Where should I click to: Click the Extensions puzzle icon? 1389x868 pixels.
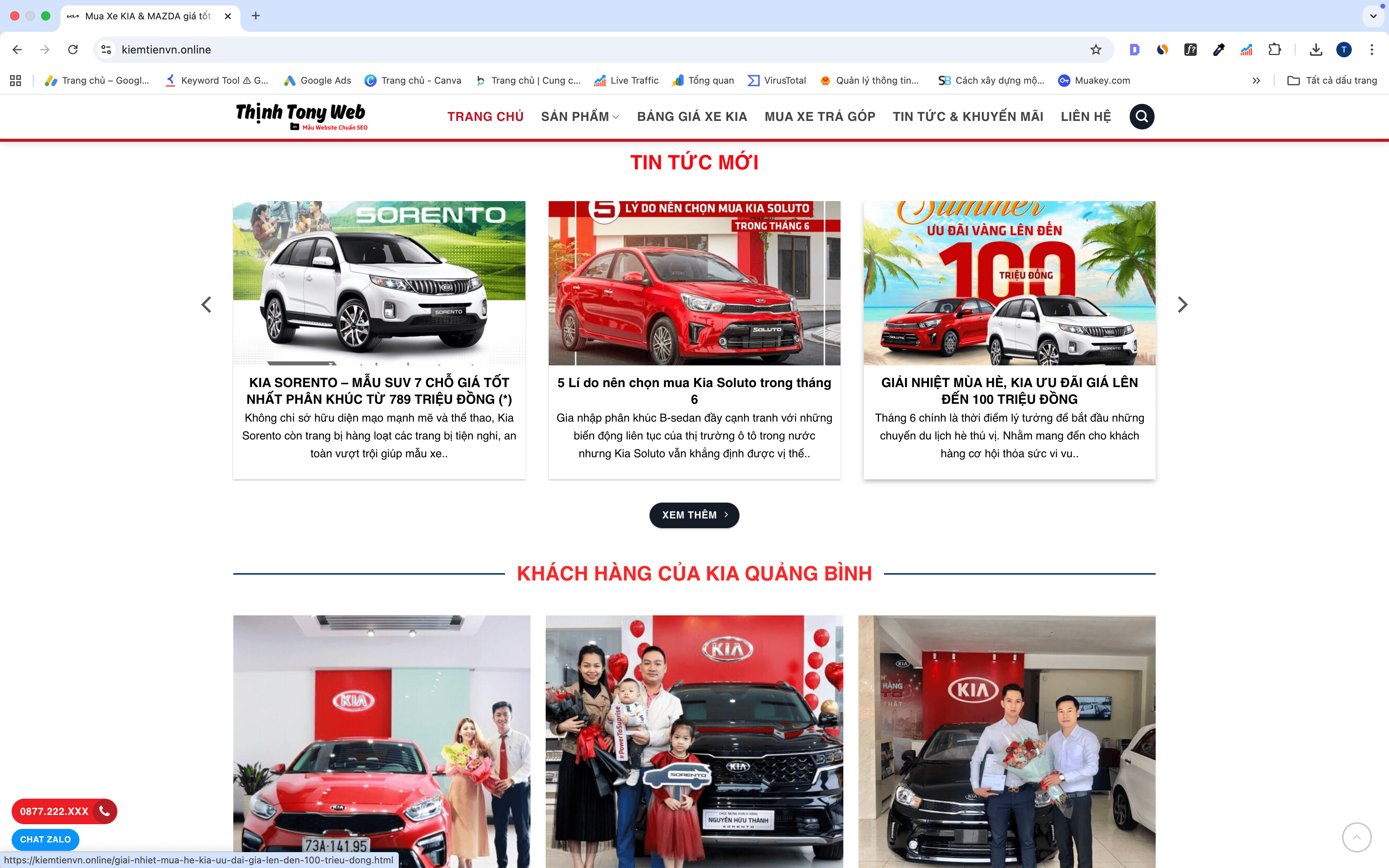[1275, 49]
